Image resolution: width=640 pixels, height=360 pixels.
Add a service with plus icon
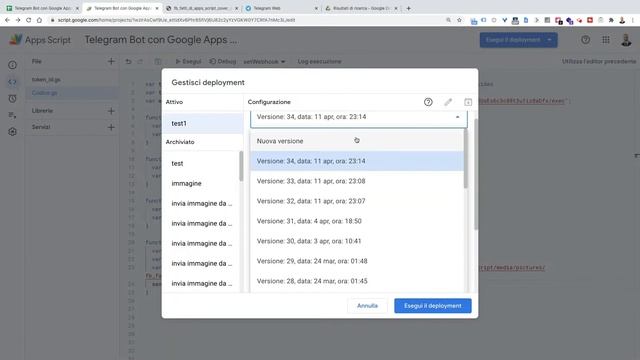point(111,127)
